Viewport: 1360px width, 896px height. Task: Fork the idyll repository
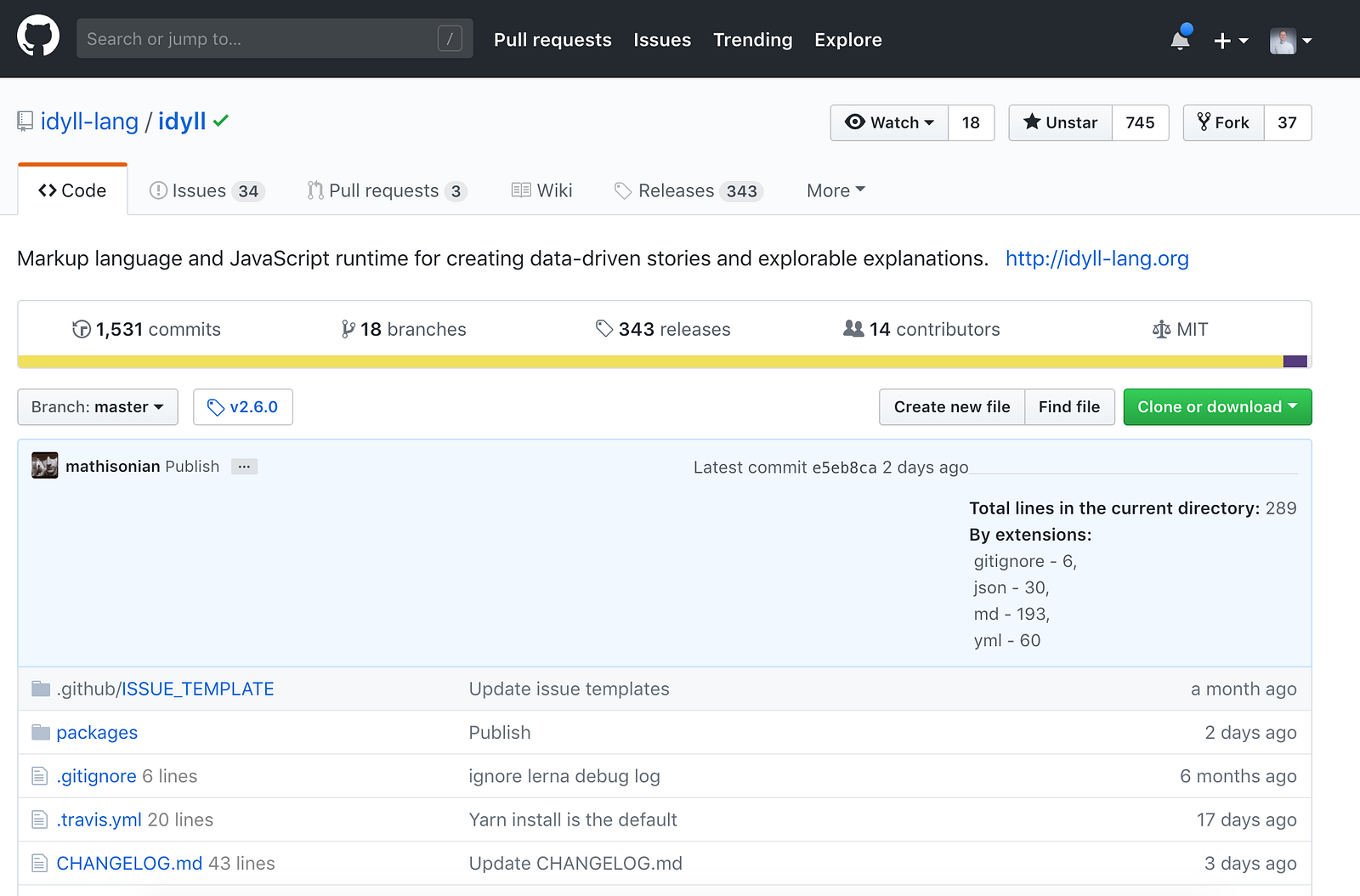click(x=1223, y=122)
